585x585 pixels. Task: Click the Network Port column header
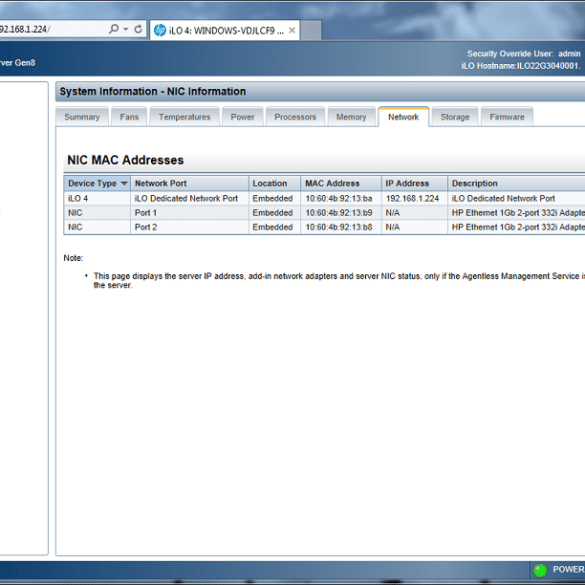[190, 183]
